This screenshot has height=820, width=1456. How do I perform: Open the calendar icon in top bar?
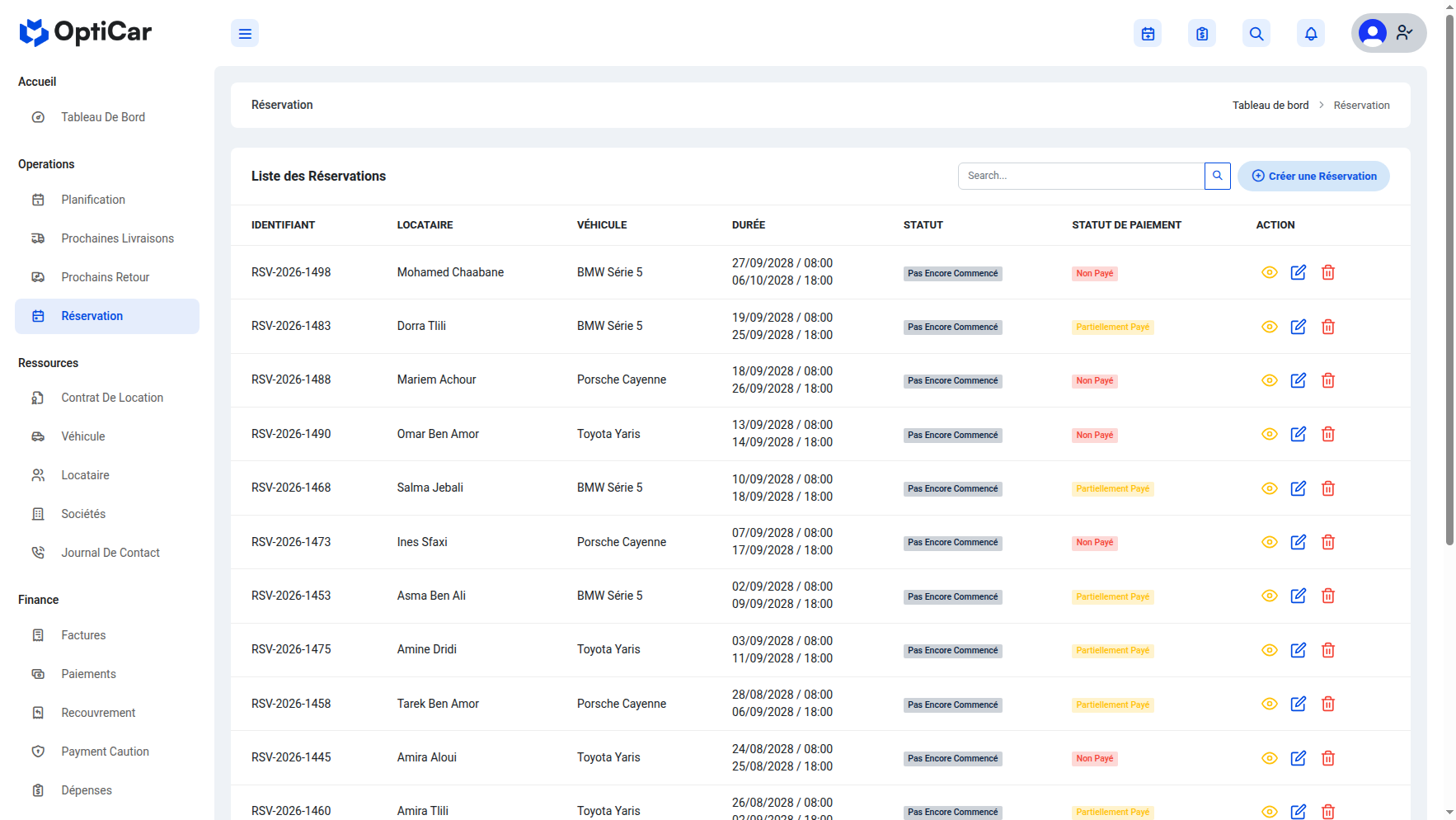[1148, 34]
